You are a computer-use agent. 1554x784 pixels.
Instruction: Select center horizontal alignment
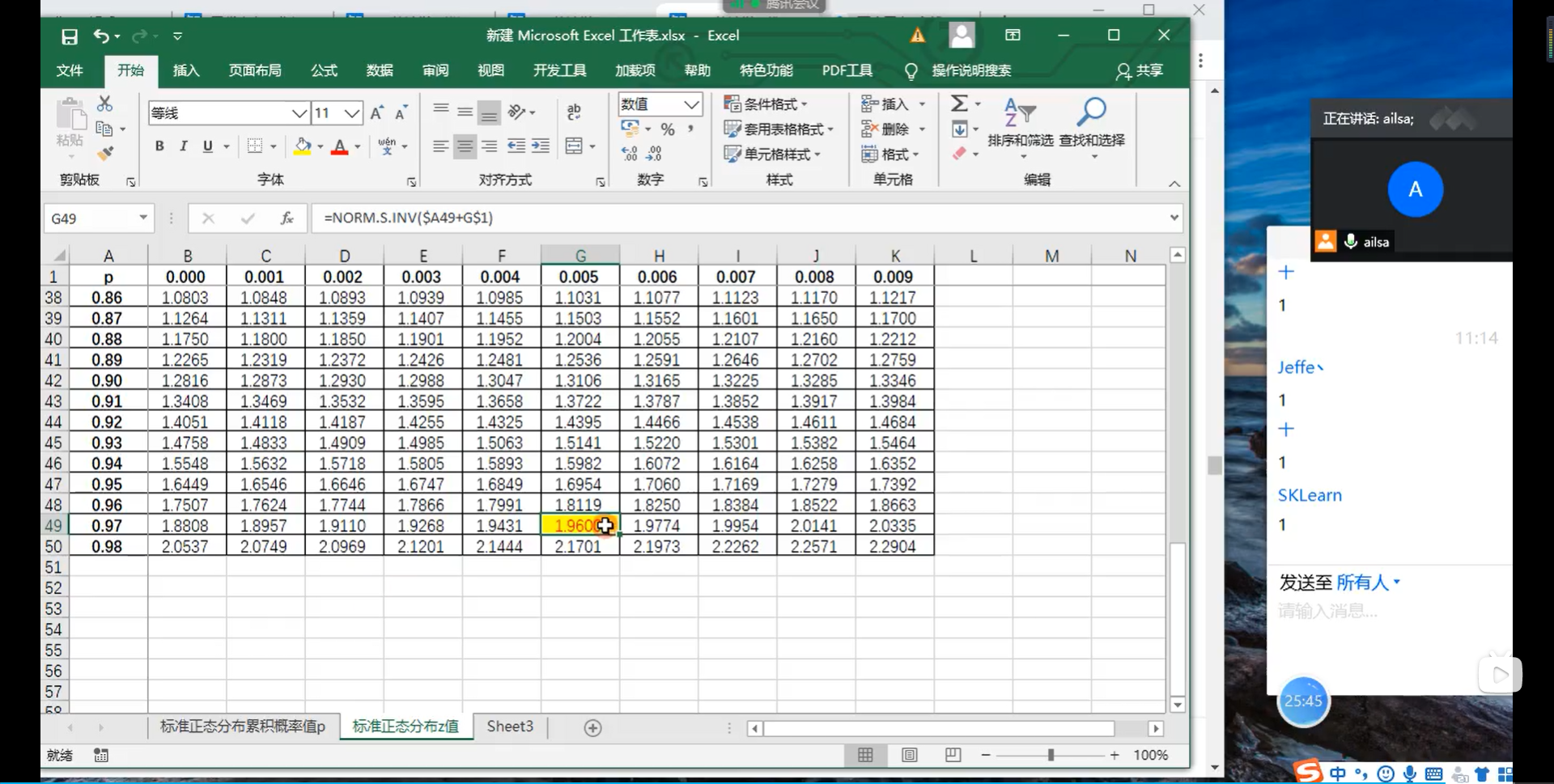click(x=465, y=146)
